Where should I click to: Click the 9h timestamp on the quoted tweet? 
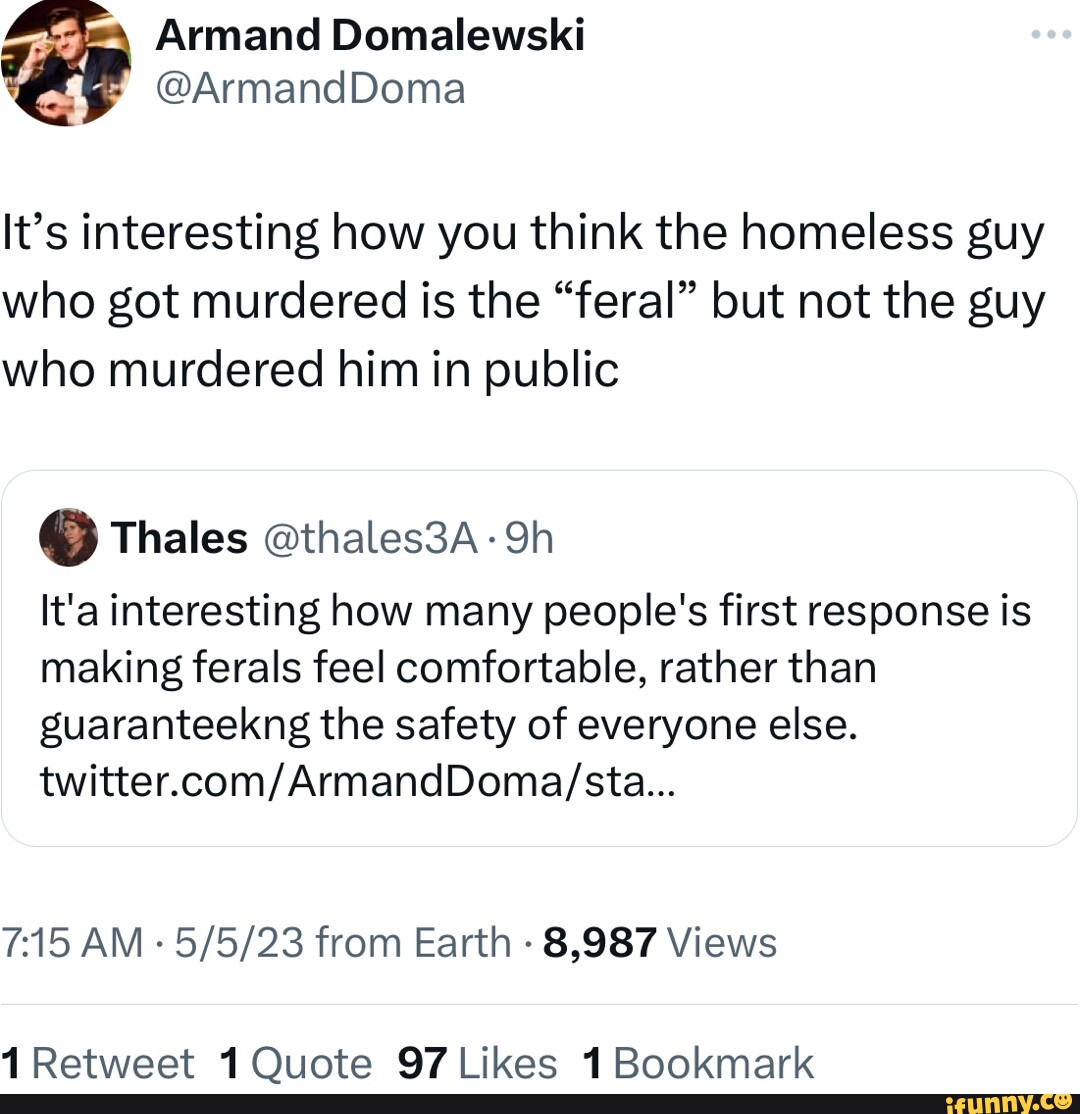528,539
